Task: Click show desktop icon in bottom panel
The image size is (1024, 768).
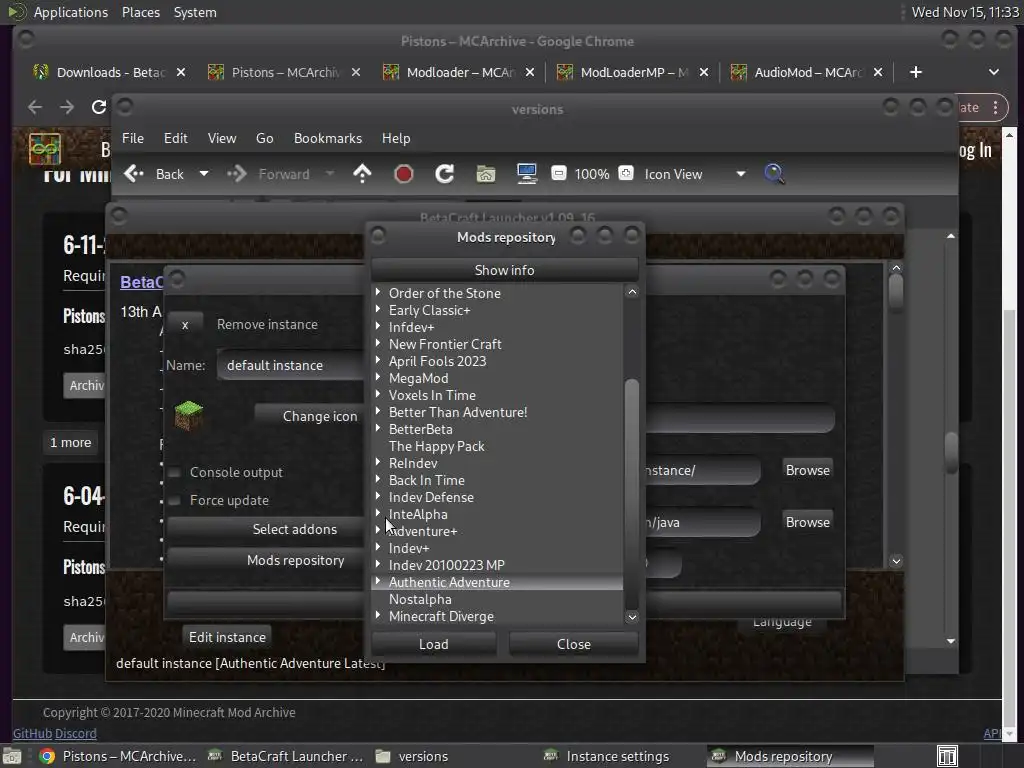Action: [x=12, y=756]
